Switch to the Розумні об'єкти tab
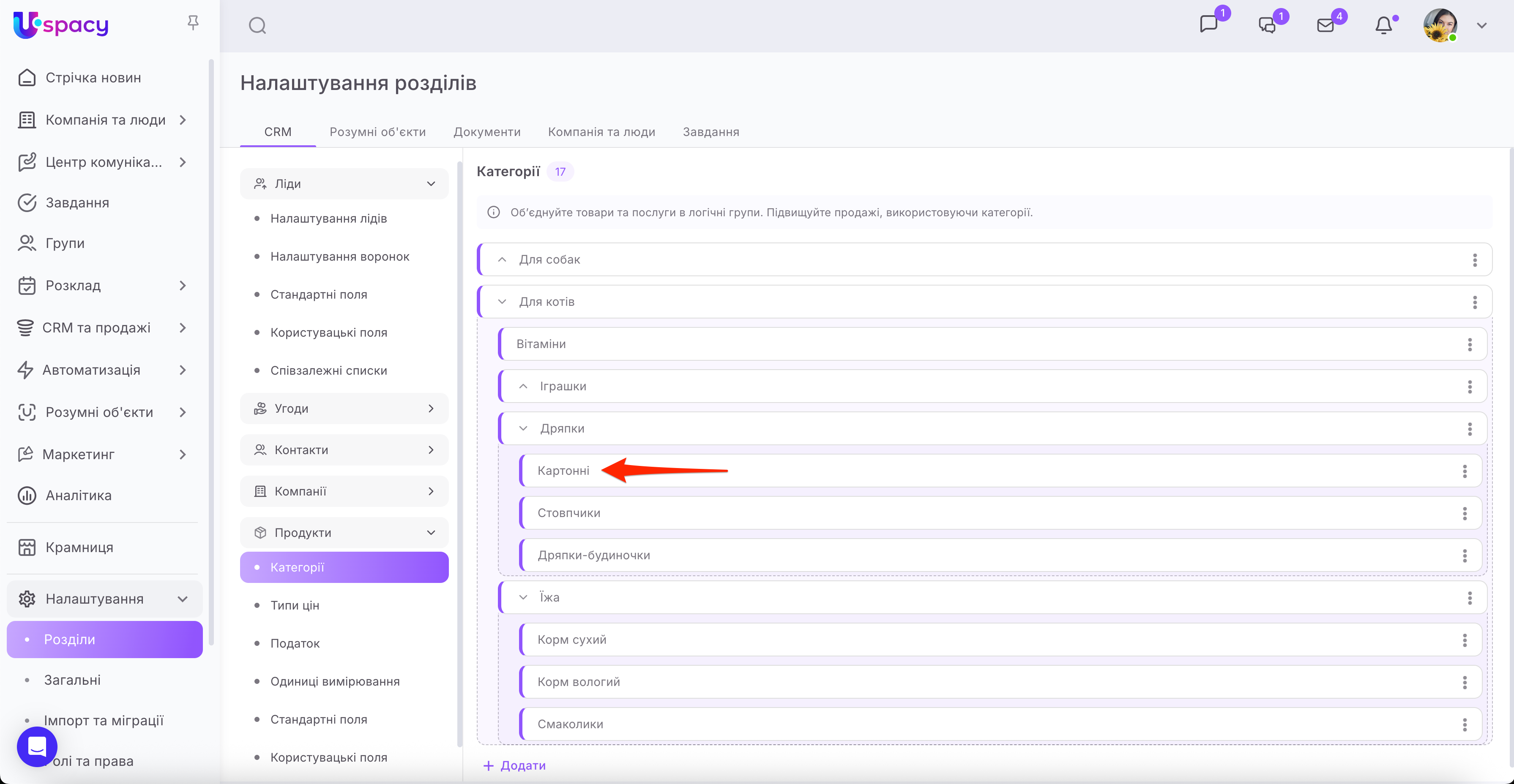The image size is (1514, 784). pos(377,131)
